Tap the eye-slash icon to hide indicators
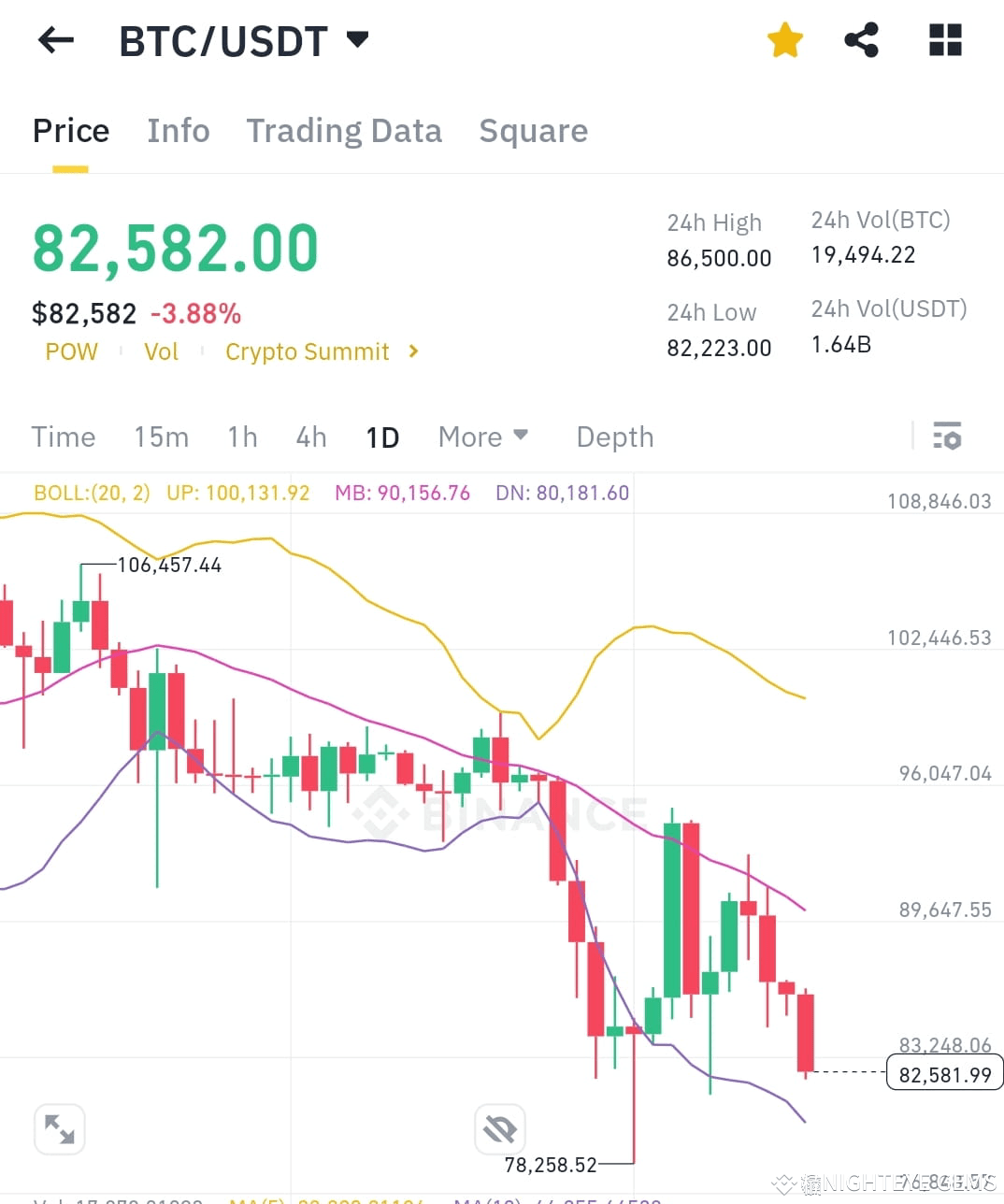This screenshot has height=1204, width=1004. 500,1128
